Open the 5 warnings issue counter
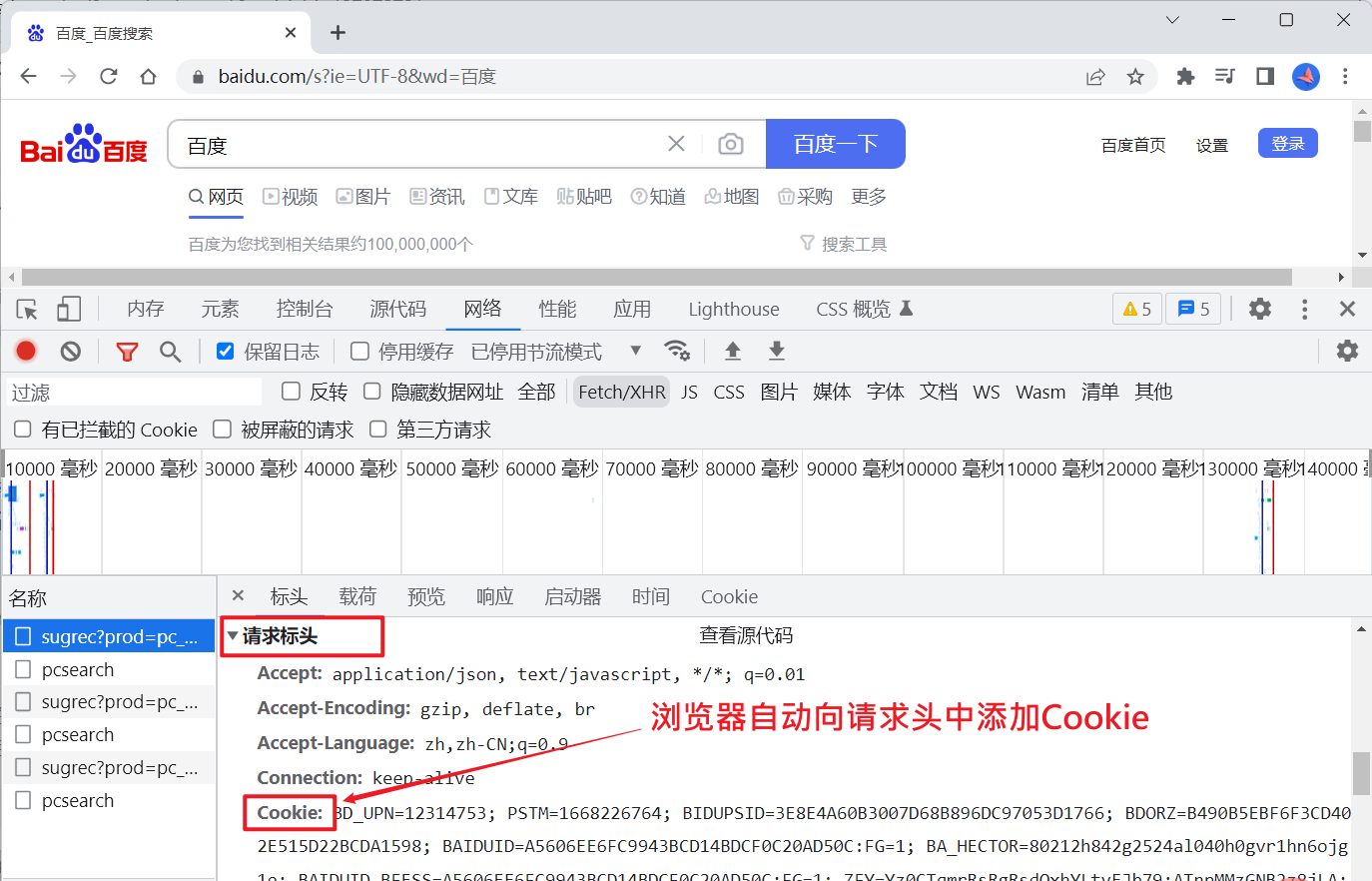This screenshot has width=1372, height=881. point(1137,309)
